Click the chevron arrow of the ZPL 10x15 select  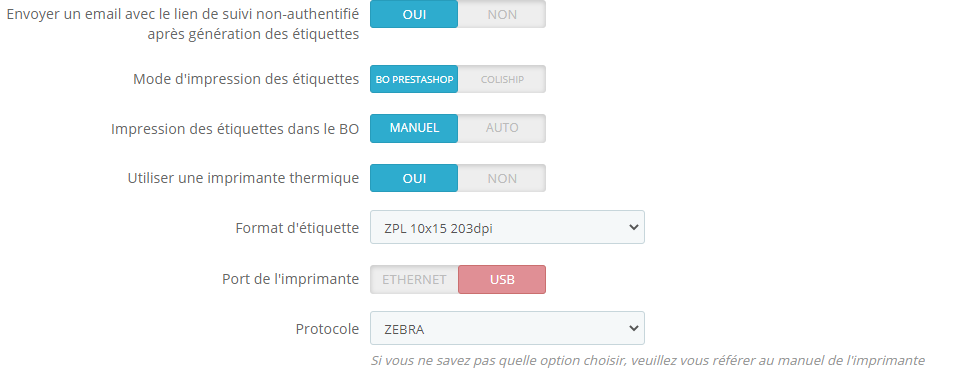tap(634, 227)
